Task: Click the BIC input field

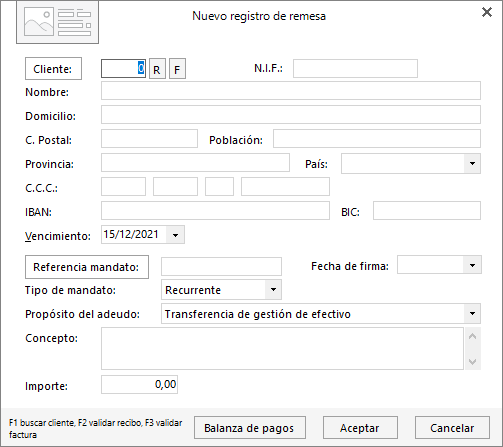Action: [x=427, y=210]
